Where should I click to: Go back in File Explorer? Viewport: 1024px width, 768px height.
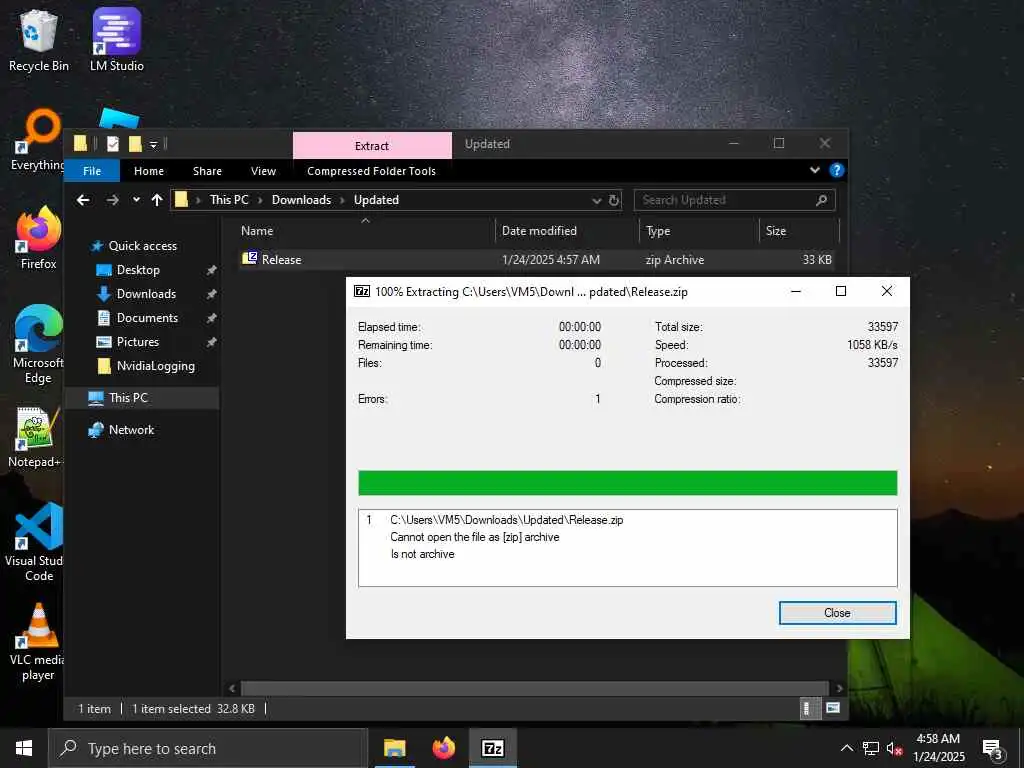(83, 200)
